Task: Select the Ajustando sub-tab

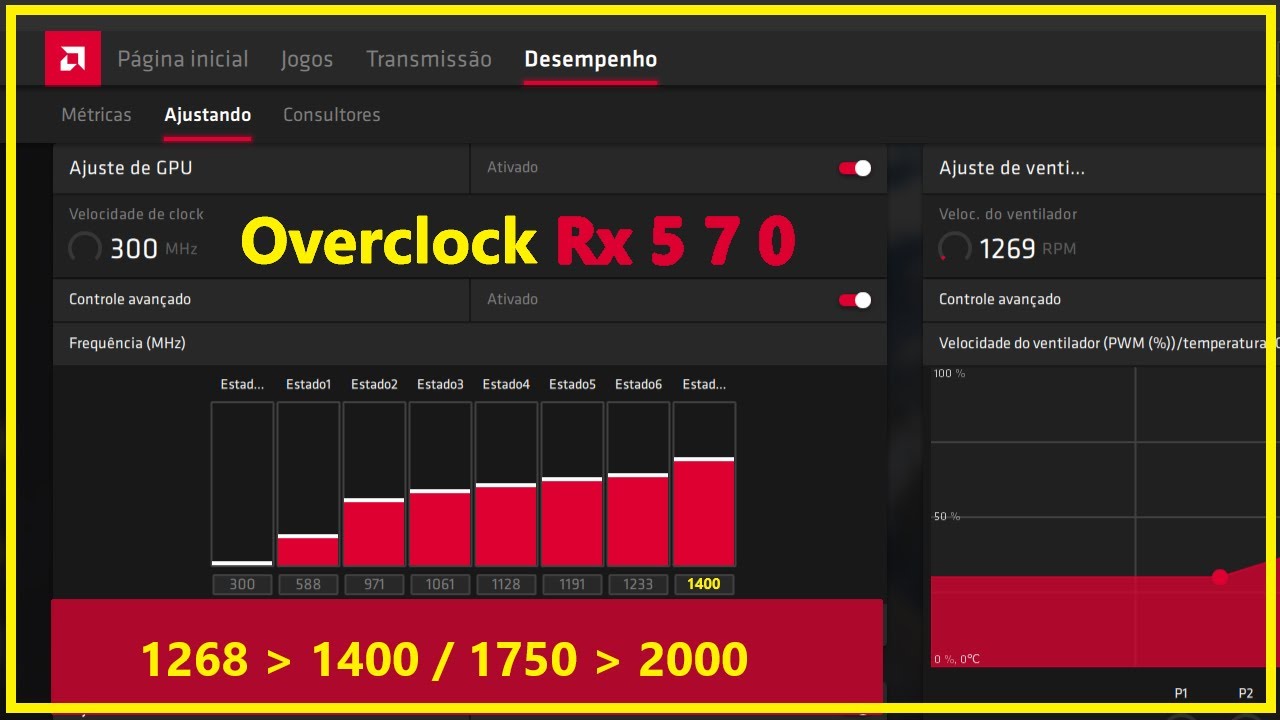Action: point(207,115)
